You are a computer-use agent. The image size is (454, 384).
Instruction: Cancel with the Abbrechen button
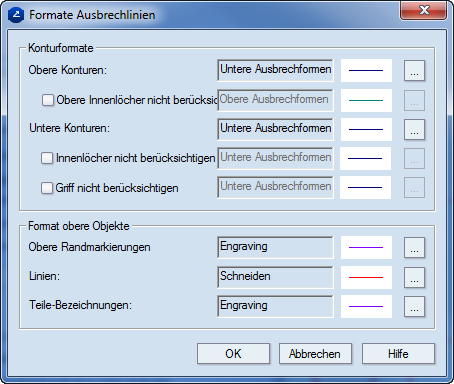(315, 354)
